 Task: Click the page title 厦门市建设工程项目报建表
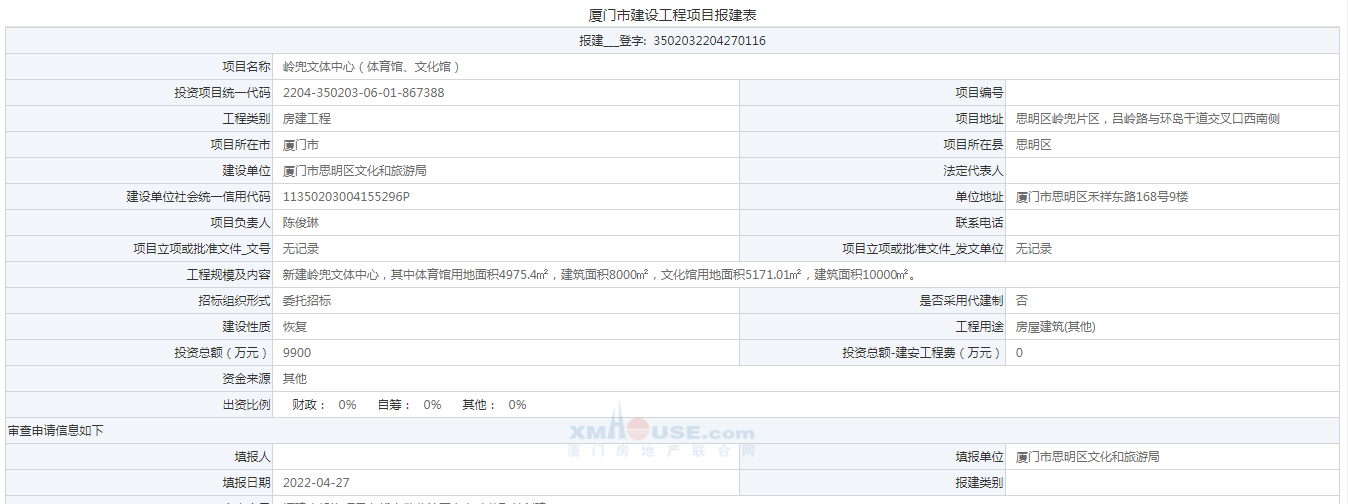672,15
